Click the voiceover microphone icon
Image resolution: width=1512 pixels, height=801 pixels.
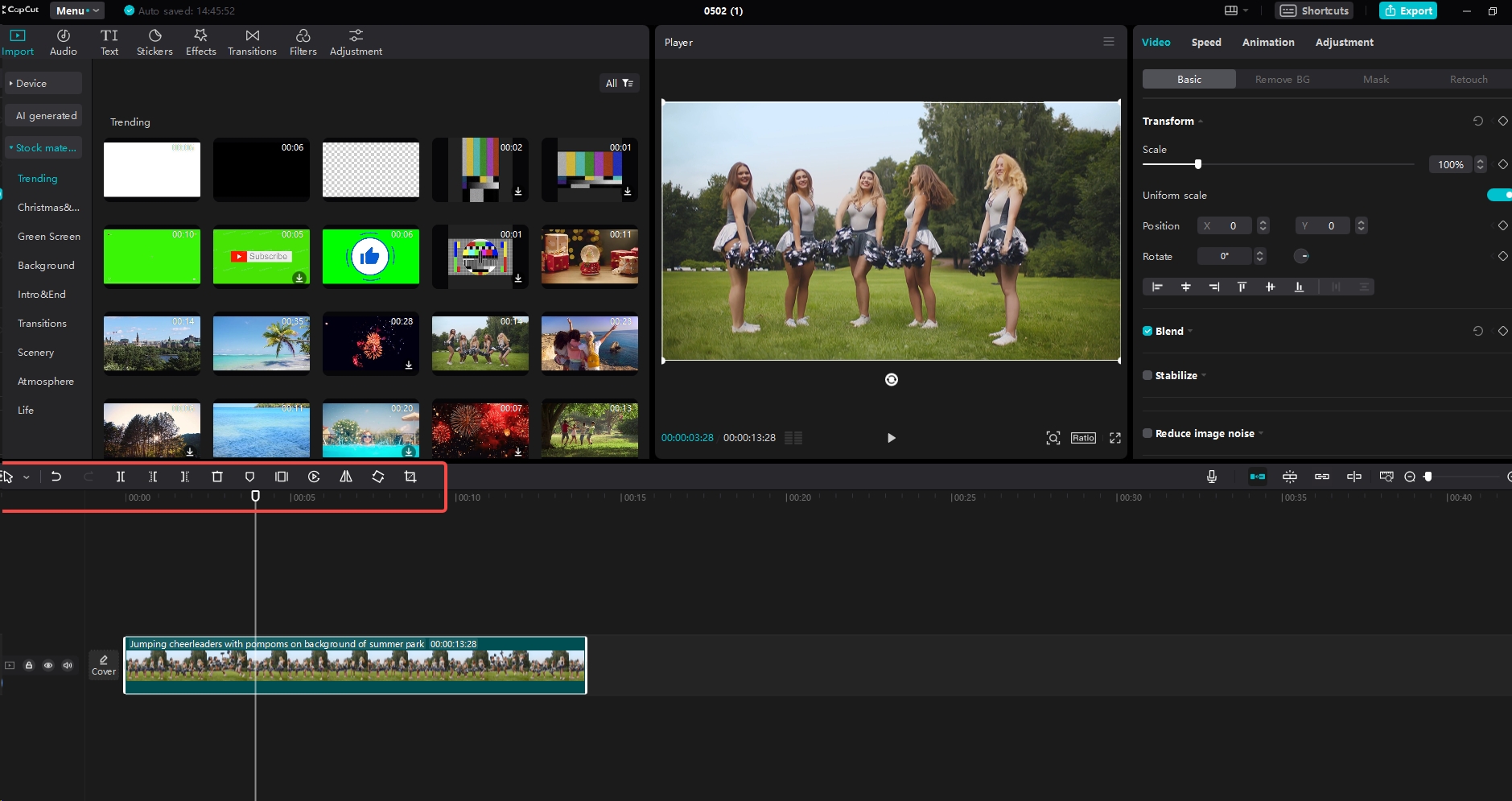1213,477
